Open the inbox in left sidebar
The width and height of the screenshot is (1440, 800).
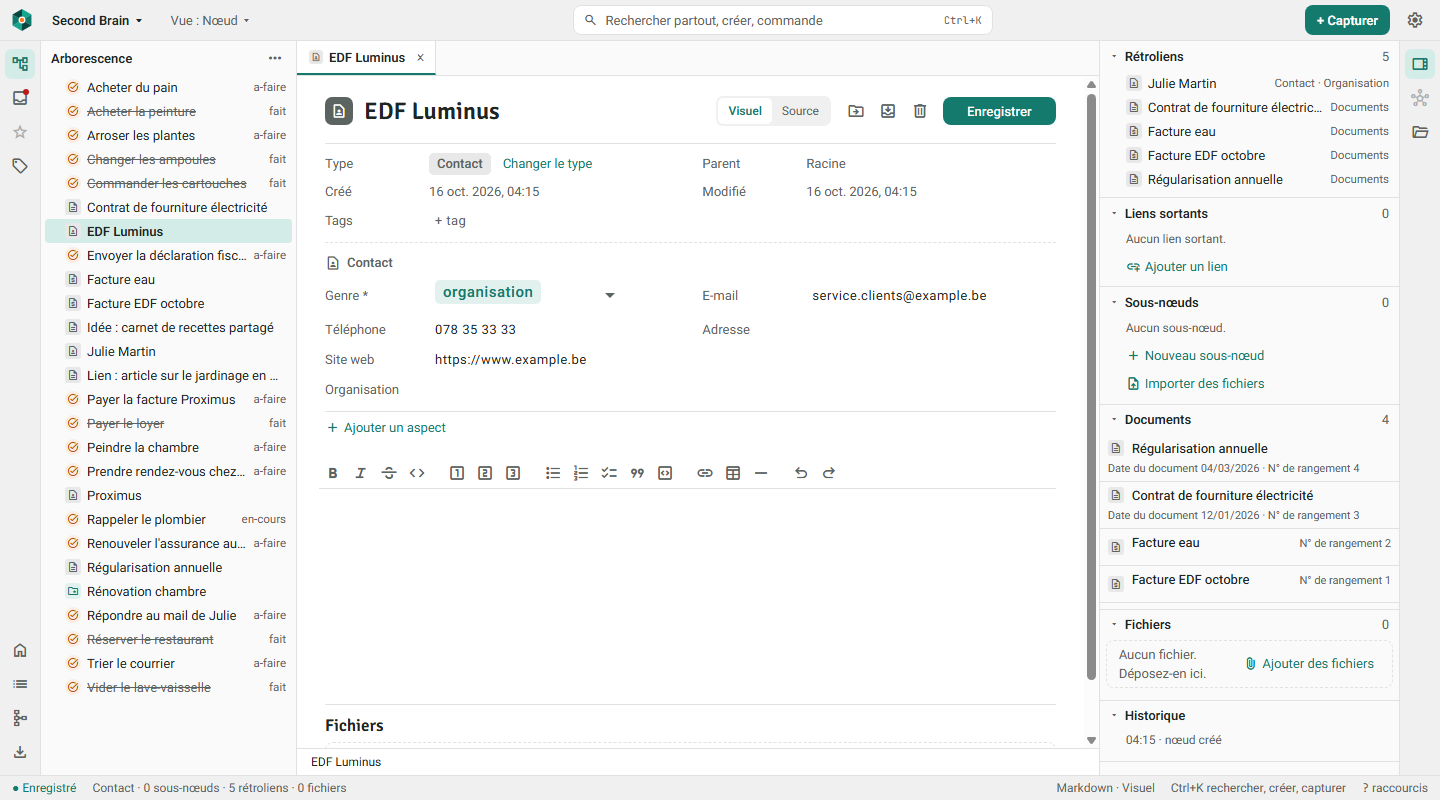(20, 98)
